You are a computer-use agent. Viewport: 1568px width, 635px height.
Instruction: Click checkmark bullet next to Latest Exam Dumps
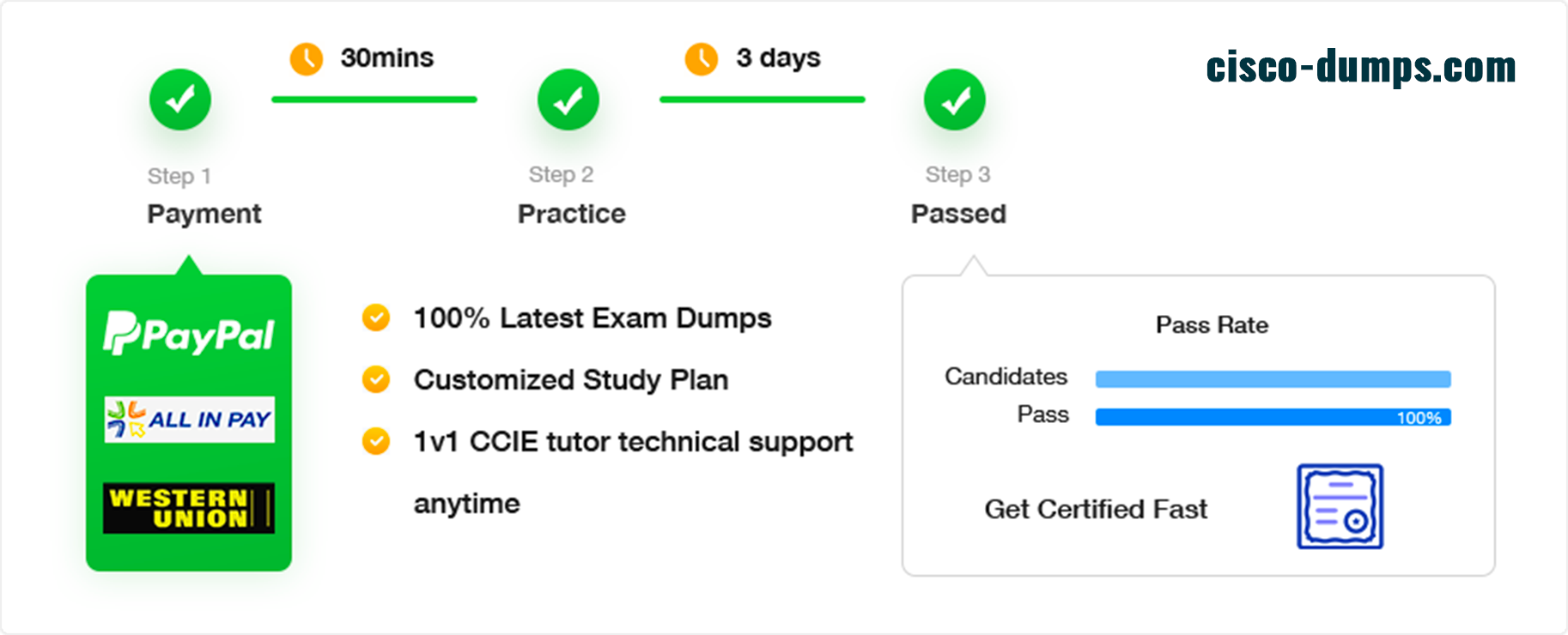pyautogui.click(x=376, y=317)
